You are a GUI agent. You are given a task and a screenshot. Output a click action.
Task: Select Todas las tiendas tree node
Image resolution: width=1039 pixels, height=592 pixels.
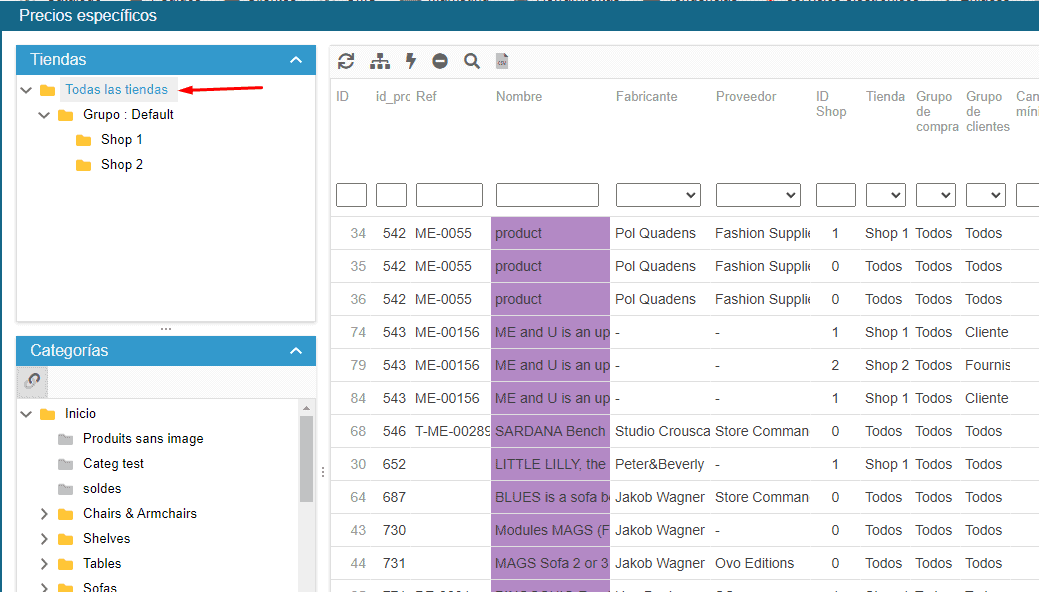coord(116,90)
